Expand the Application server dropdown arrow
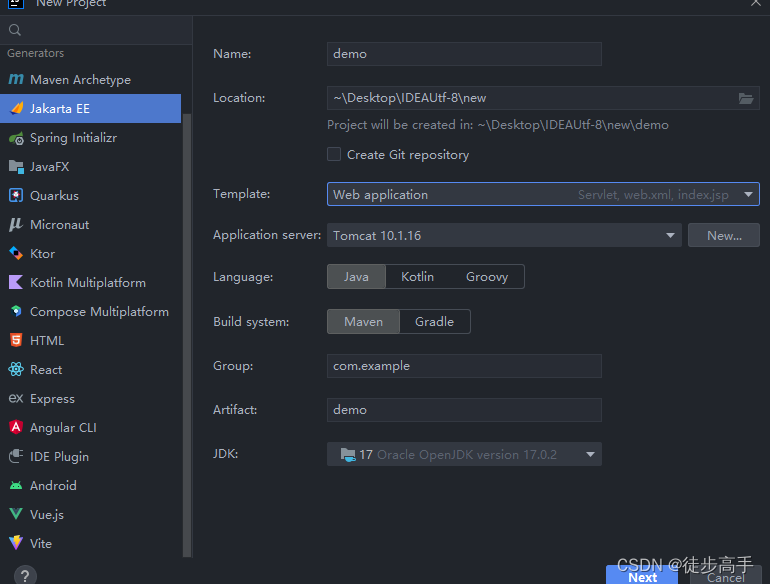 670,236
